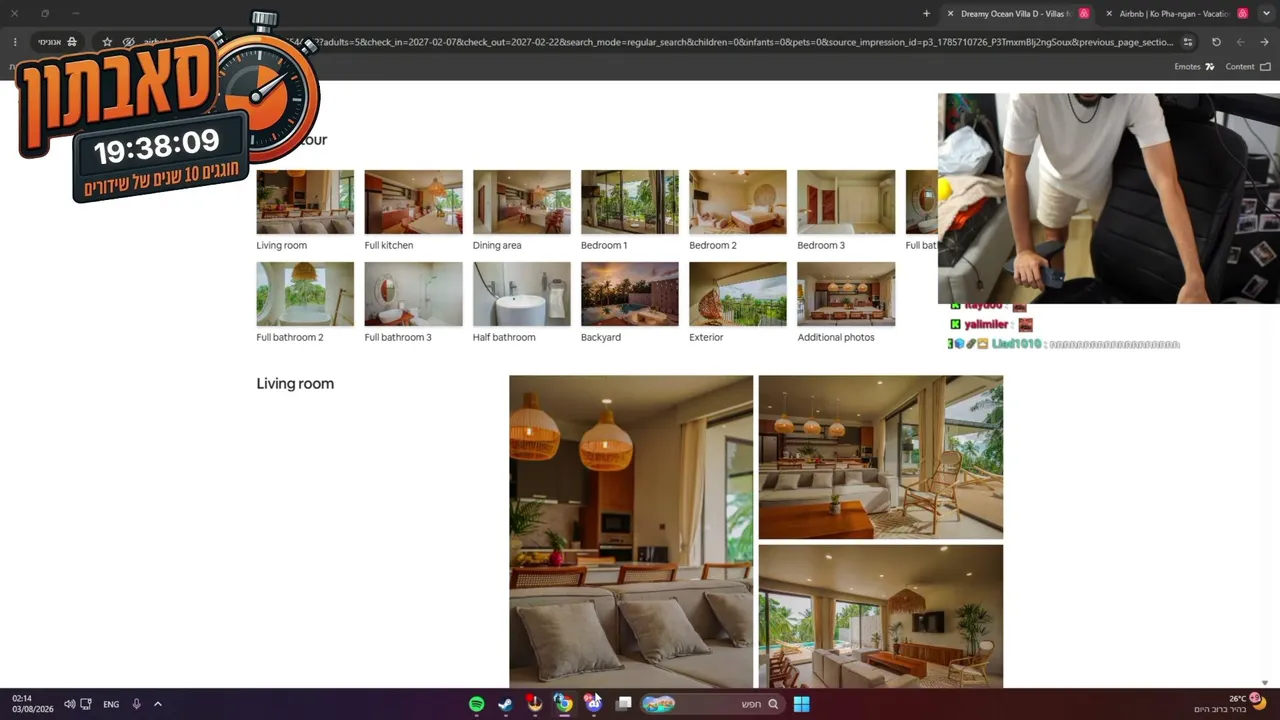This screenshot has width=1280, height=720.
Task: Open the clock and date panel
Action: pyautogui.click(x=32, y=704)
